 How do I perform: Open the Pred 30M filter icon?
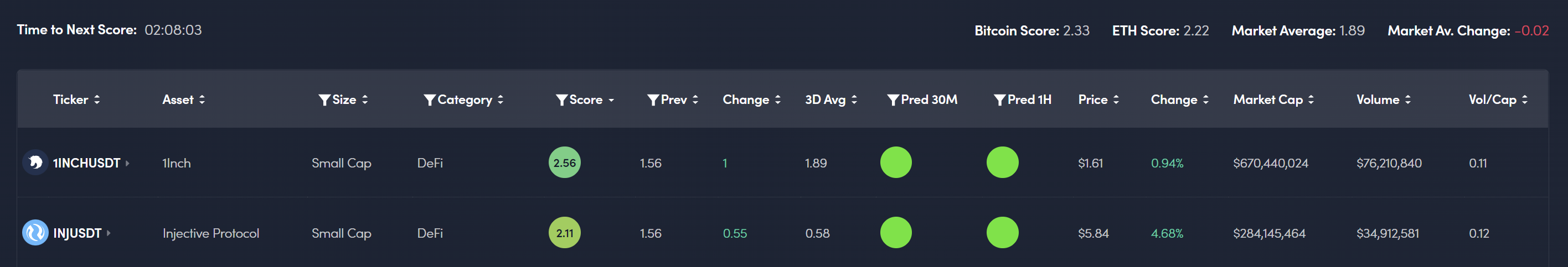(x=893, y=100)
